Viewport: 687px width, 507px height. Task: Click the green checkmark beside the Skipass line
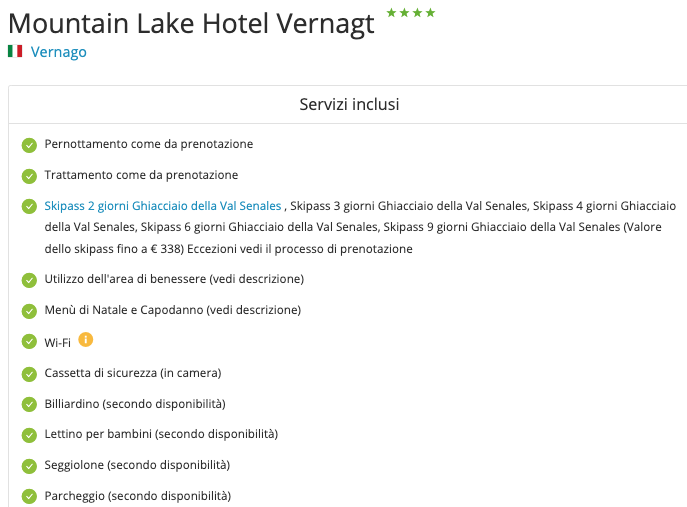(x=29, y=207)
